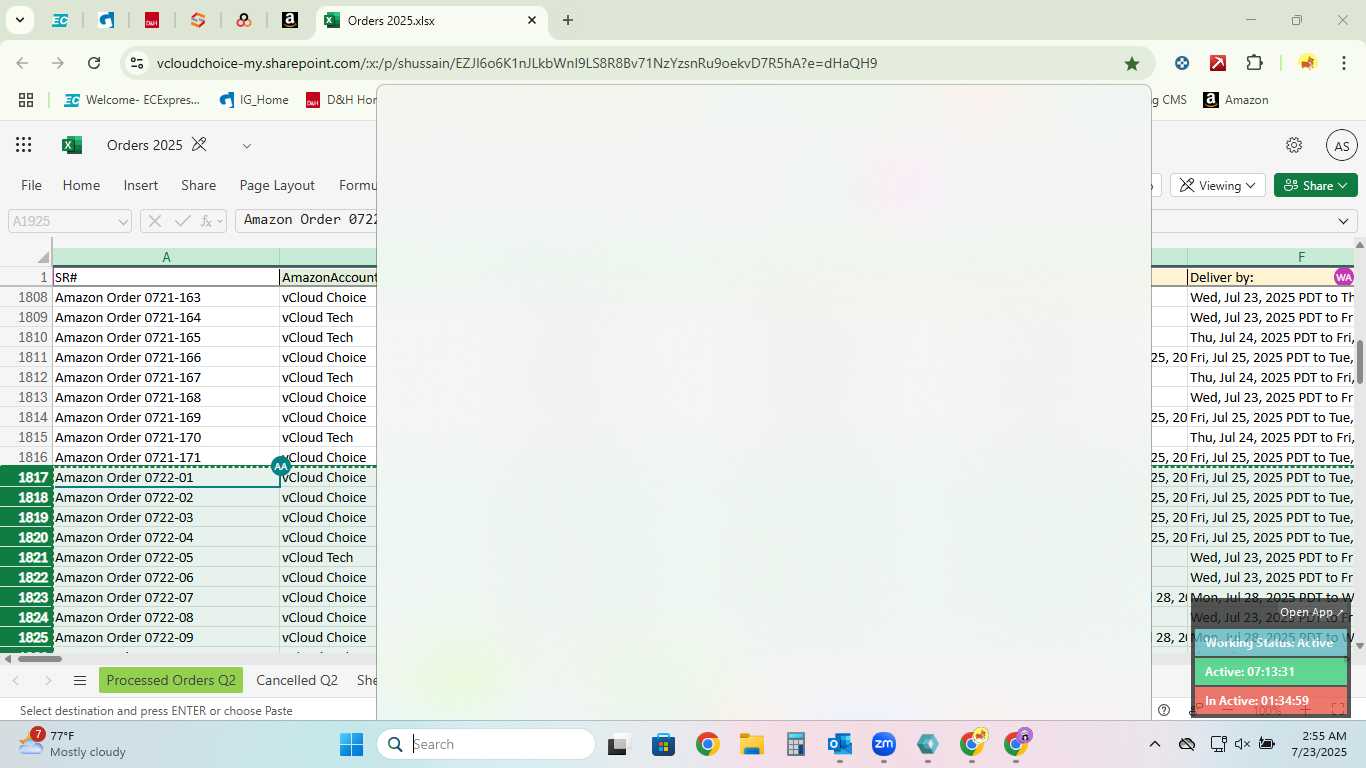Click Open App in tracker widget

pyautogui.click(x=1312, y=612)
